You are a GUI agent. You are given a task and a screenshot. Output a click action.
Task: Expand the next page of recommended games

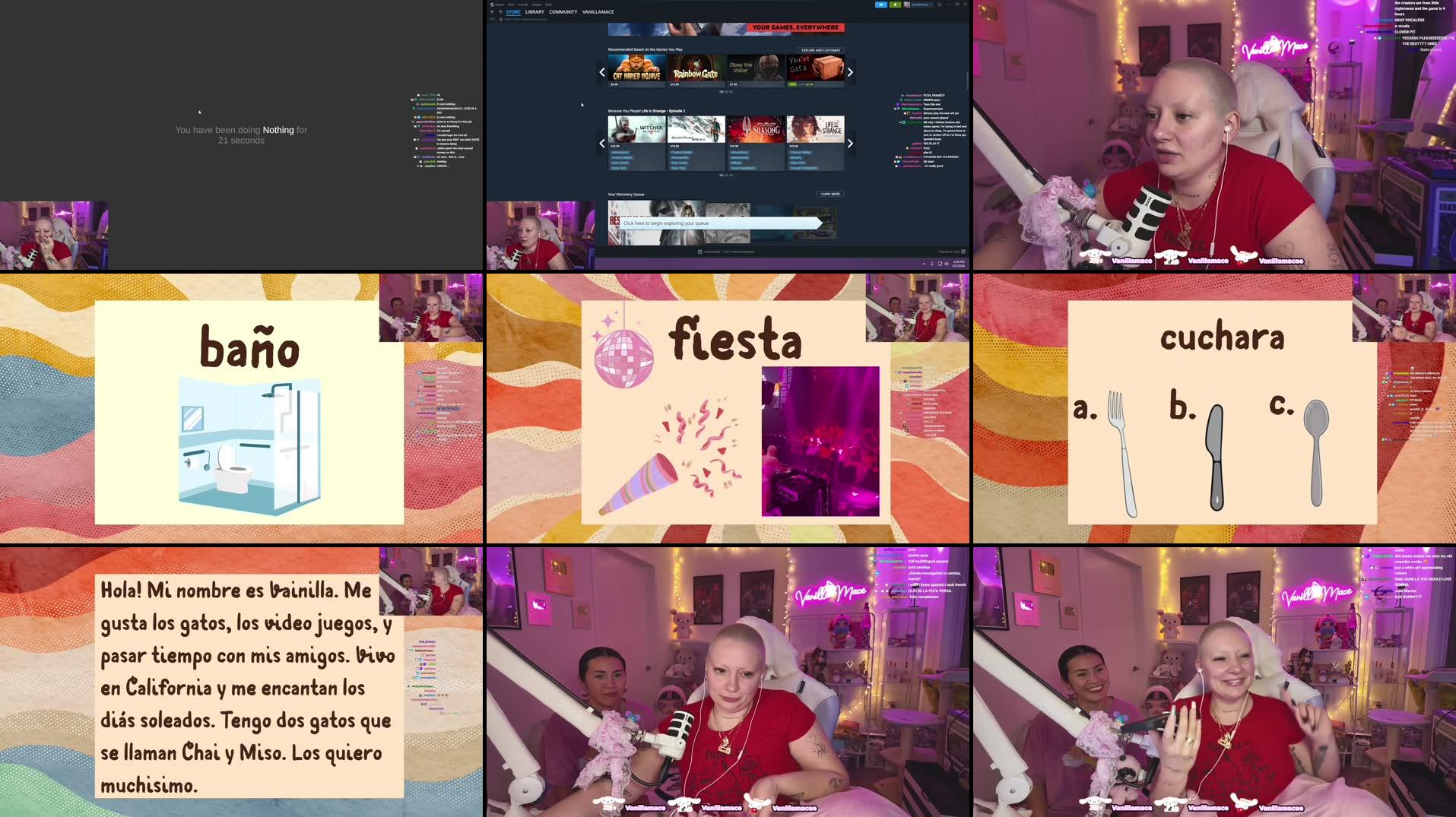(x=851, y=71)
